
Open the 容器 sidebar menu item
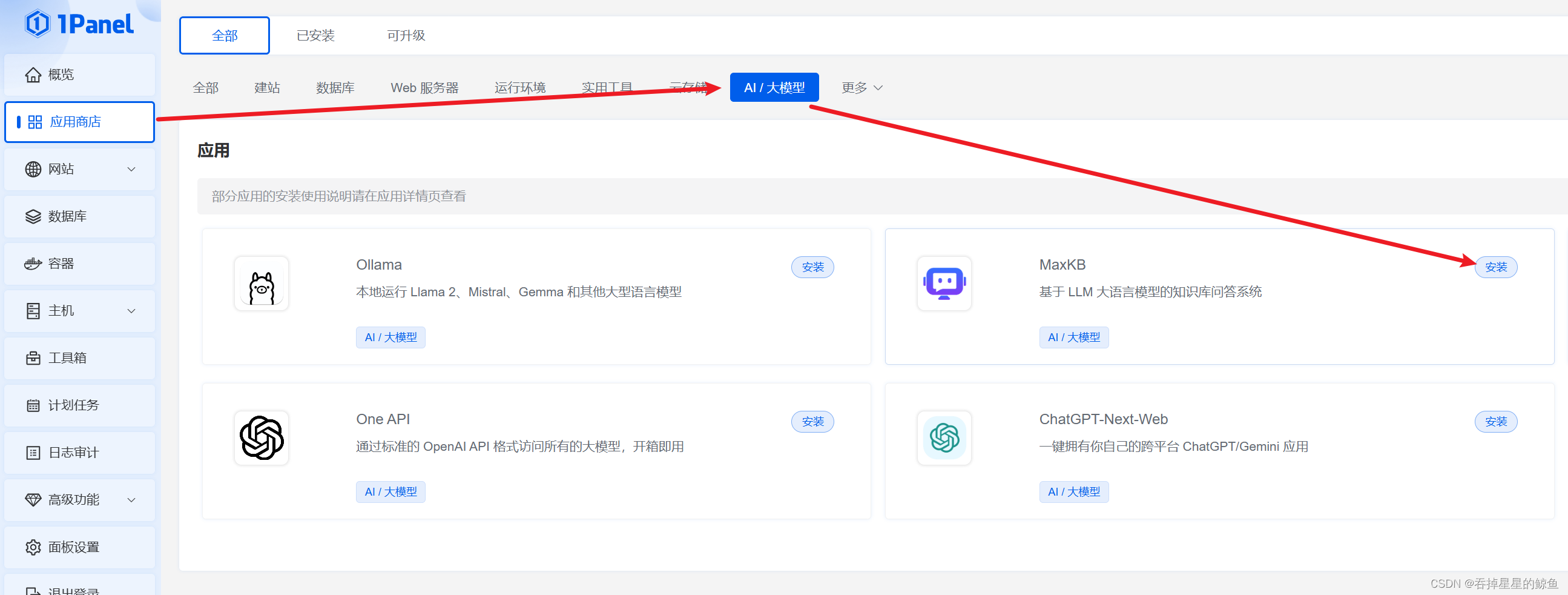pos(79,264)
